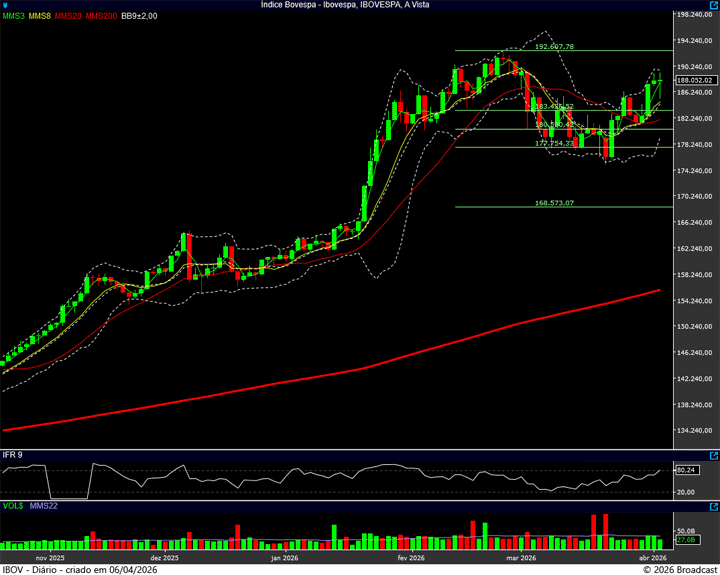The height and width of the screenshot is (575, 720).
Task: Click the BB9±2,00 Bollinger Bands label
Action: [140, 16]
